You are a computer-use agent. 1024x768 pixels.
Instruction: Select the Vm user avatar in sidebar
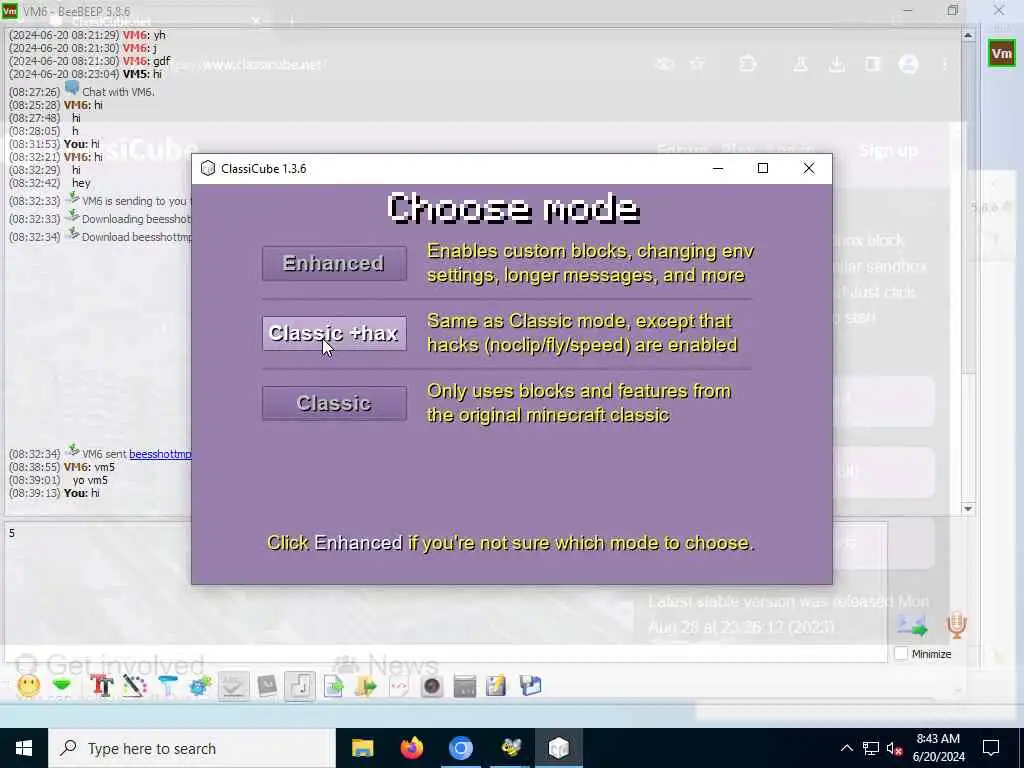click(1001, 54)
